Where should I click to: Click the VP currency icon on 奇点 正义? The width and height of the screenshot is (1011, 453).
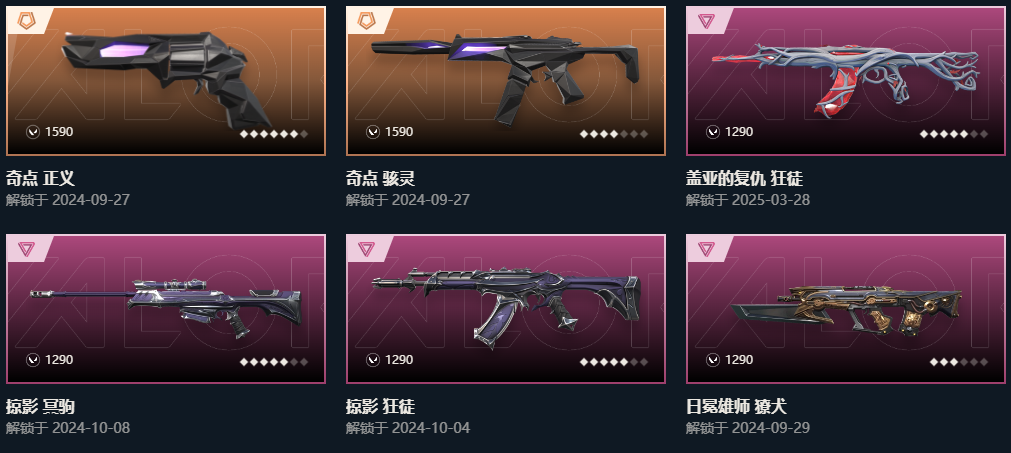pyautogui.click(x=33, y=132)
